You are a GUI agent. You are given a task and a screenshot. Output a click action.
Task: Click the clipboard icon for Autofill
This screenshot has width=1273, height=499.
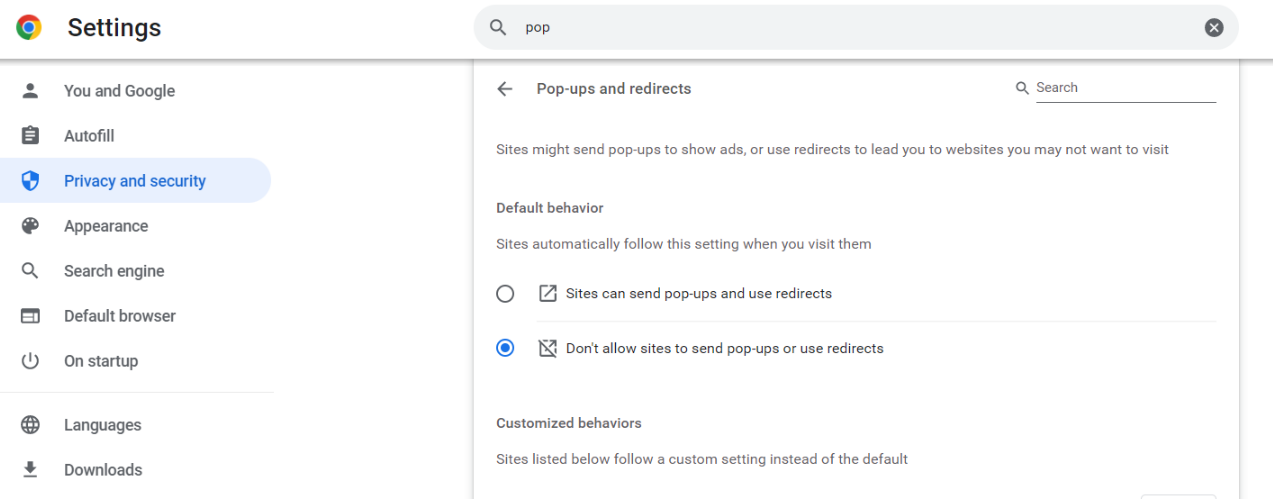click(30, 136)
